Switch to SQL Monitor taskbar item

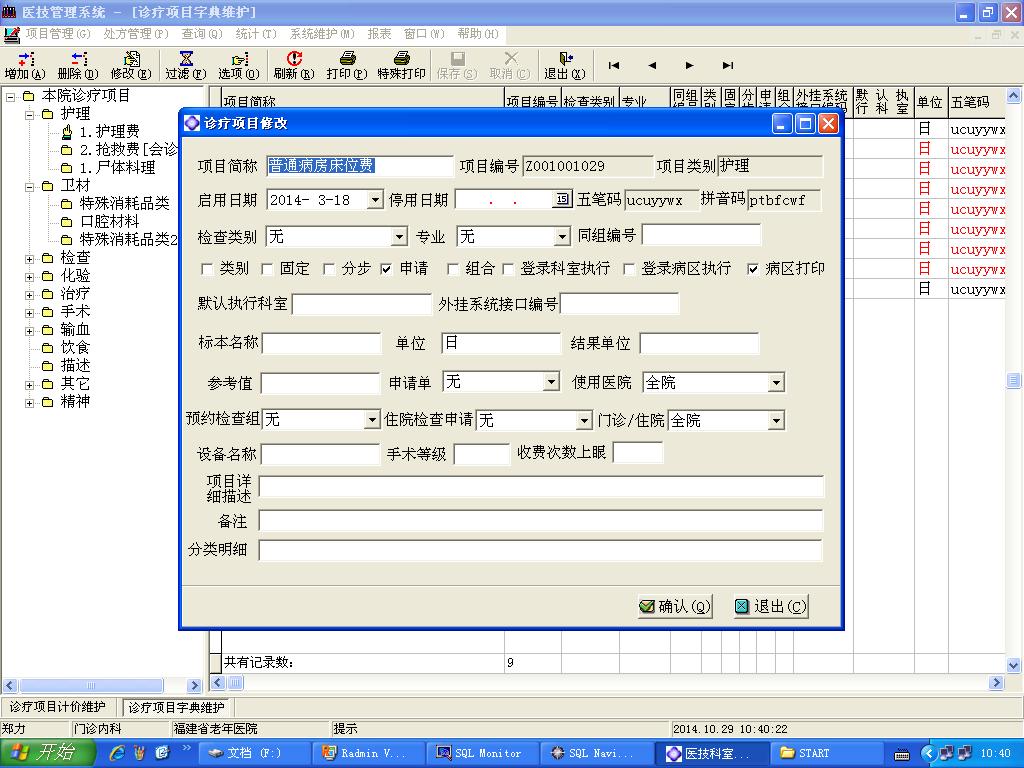click(482, 753)
